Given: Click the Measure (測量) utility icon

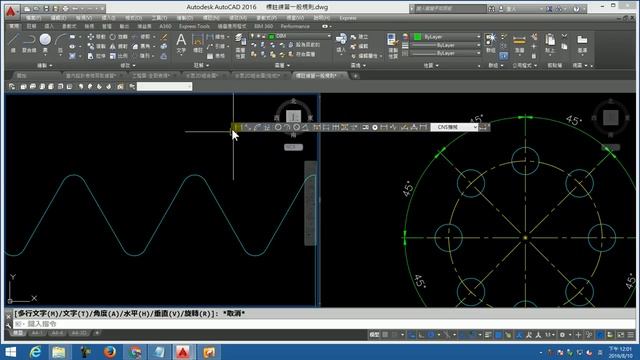Looking at the screenshot, I should click(519, 43).
